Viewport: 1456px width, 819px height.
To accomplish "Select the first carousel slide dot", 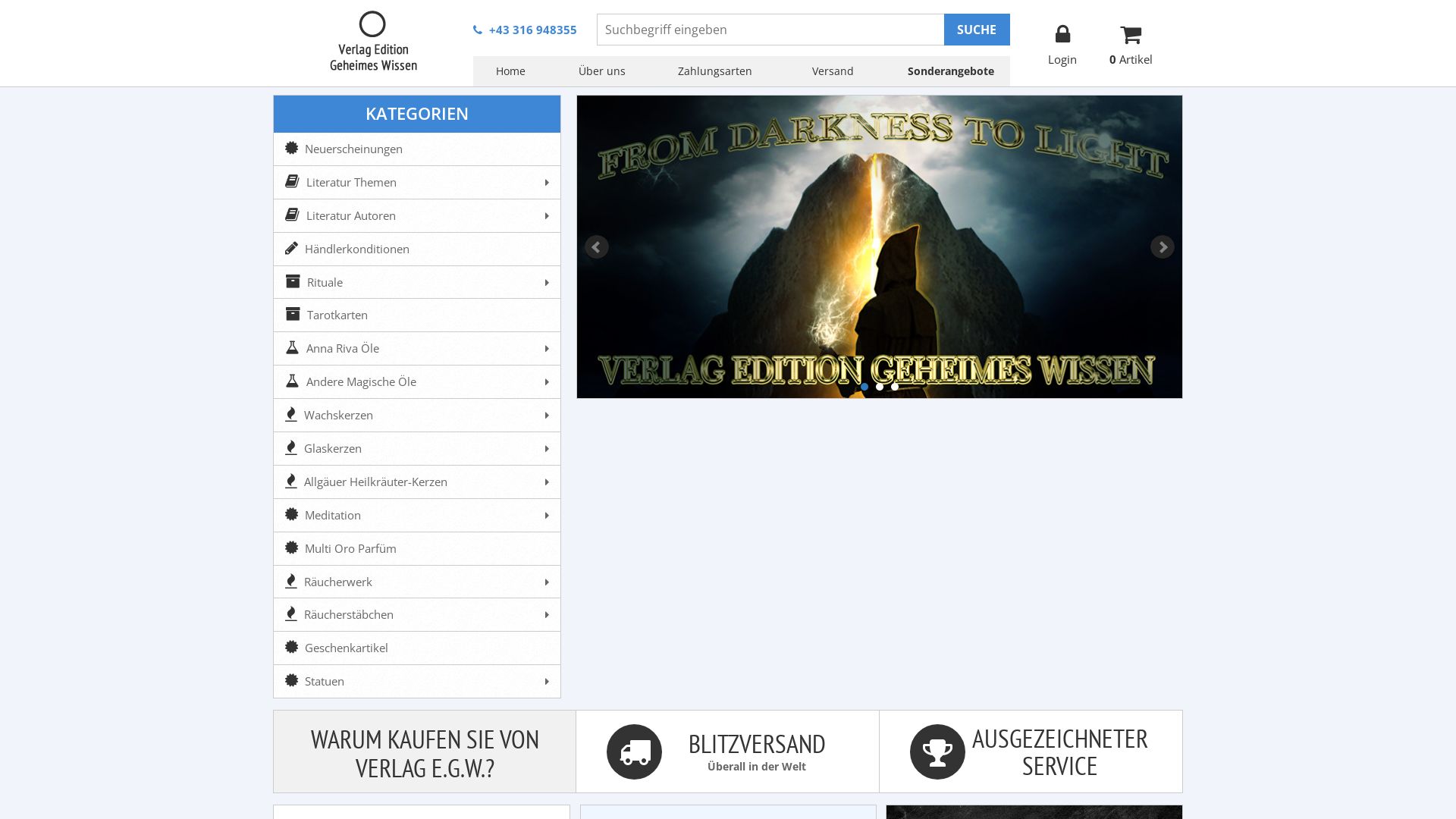I will 864,387.
